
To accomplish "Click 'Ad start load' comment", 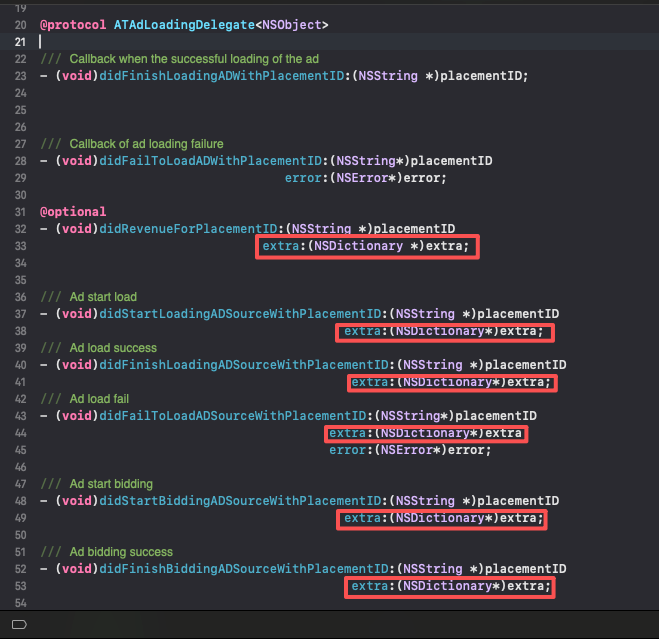I will [103, 297].
